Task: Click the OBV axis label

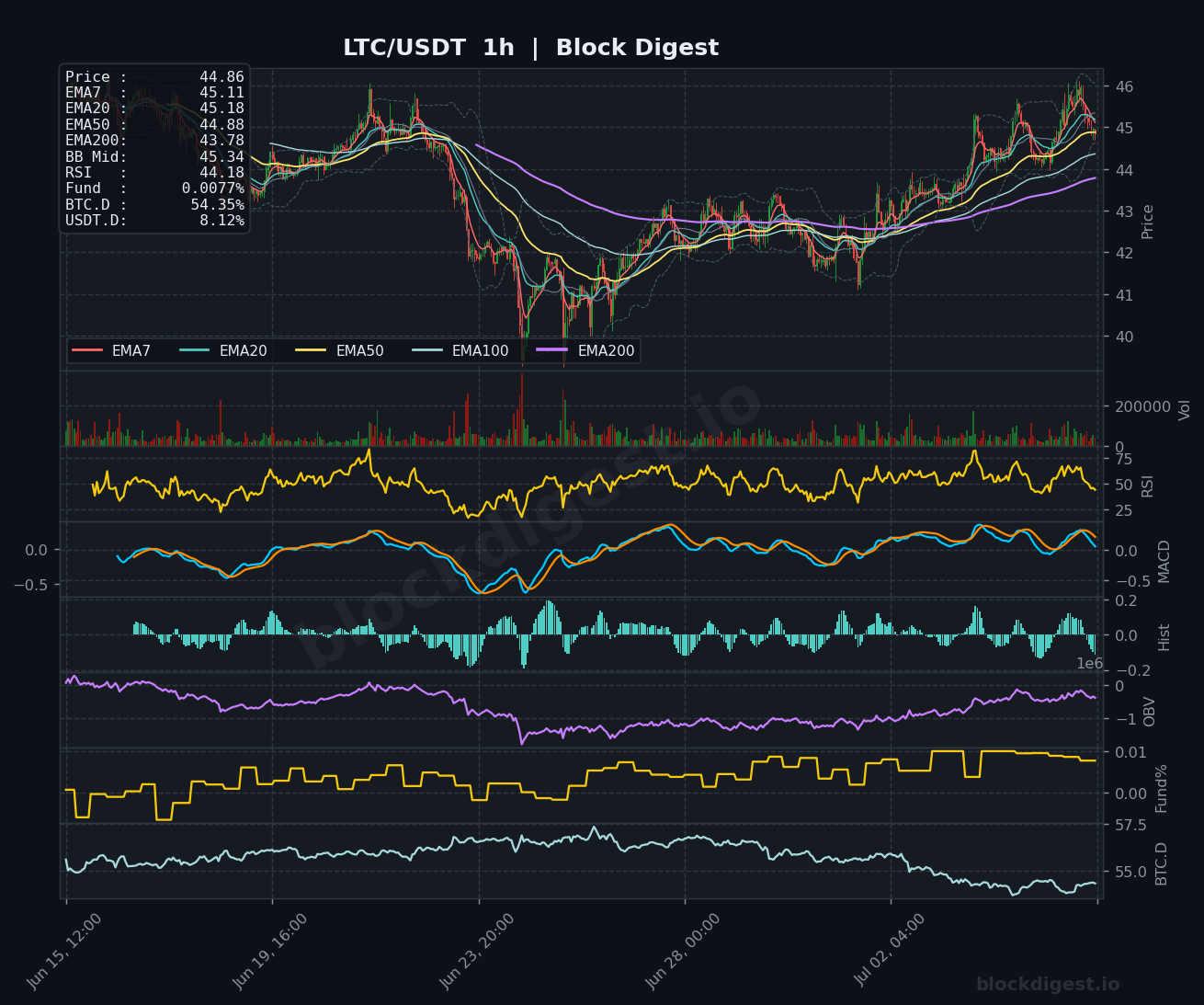Action: [x=1150, y=712]
